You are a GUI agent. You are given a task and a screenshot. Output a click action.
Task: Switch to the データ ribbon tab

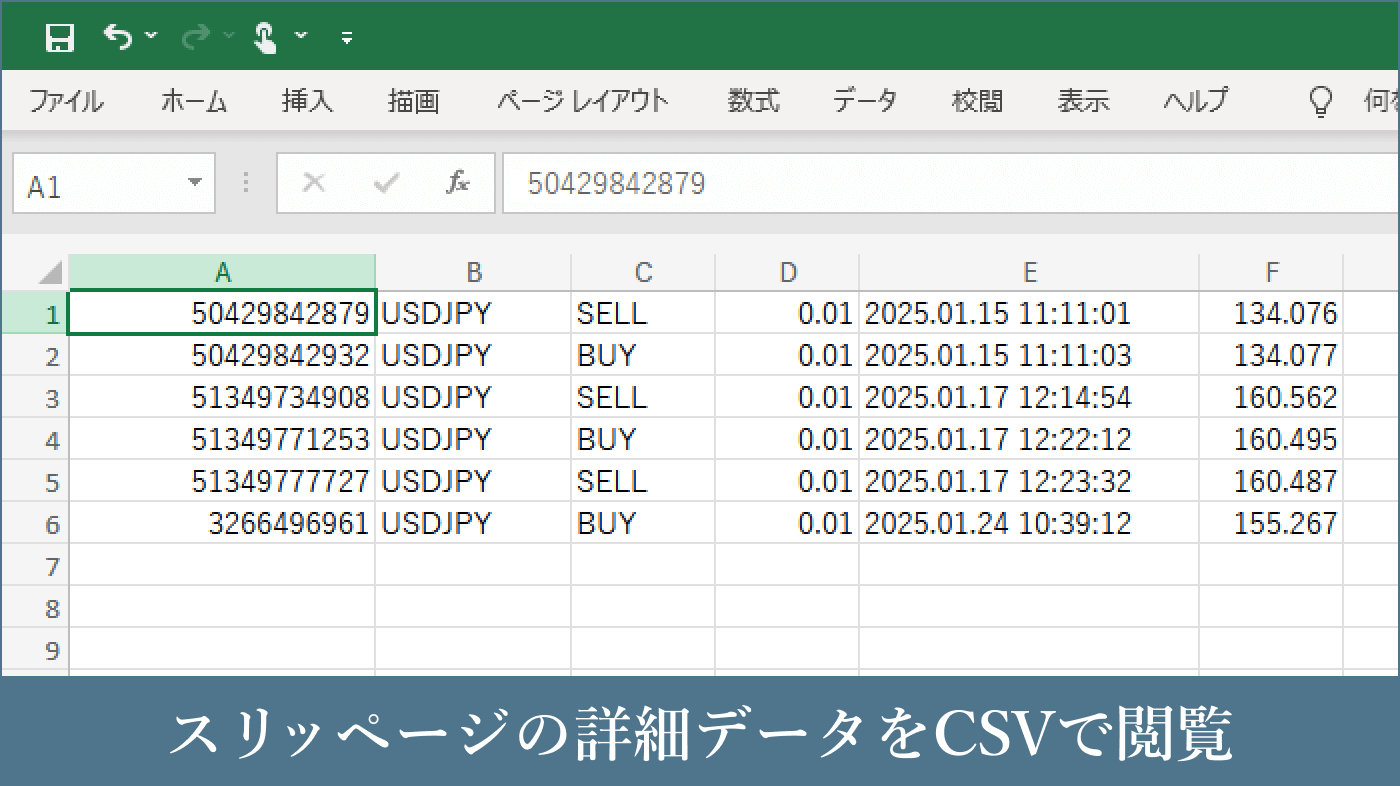point(865,101)
